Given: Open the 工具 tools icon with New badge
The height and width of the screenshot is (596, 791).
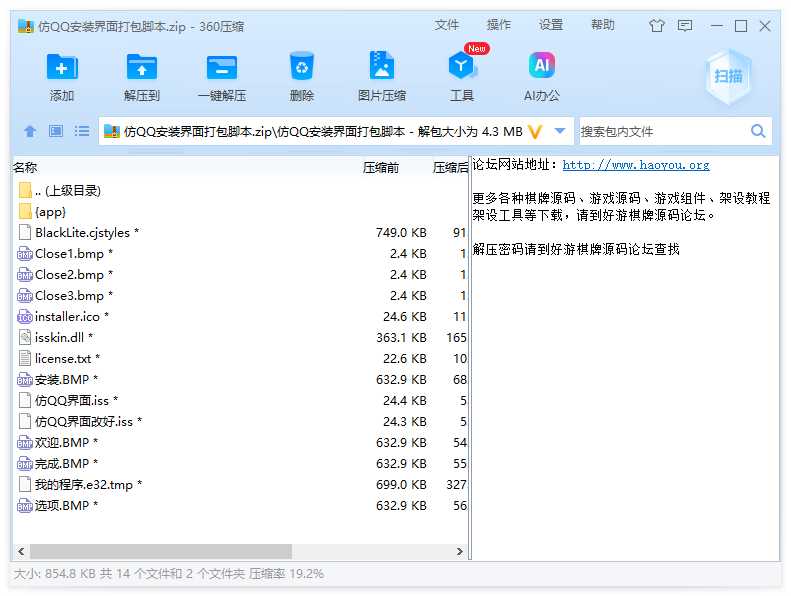Looking at the screenshot, I should click(x=462, y=66).
